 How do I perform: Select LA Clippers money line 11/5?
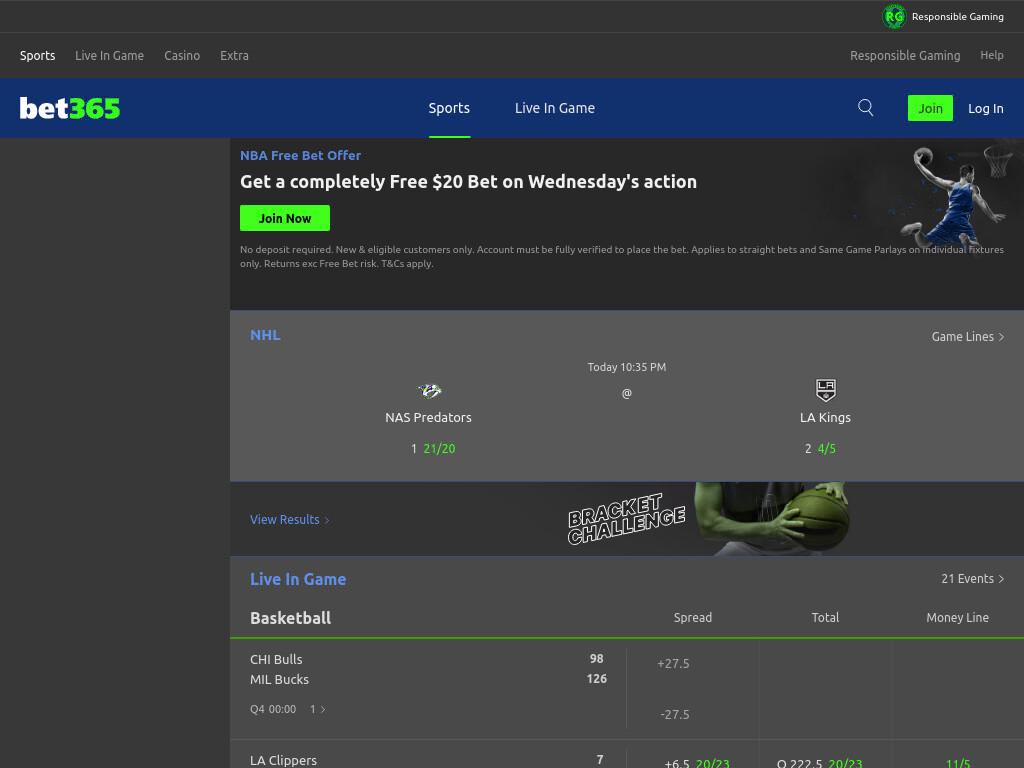958,763
